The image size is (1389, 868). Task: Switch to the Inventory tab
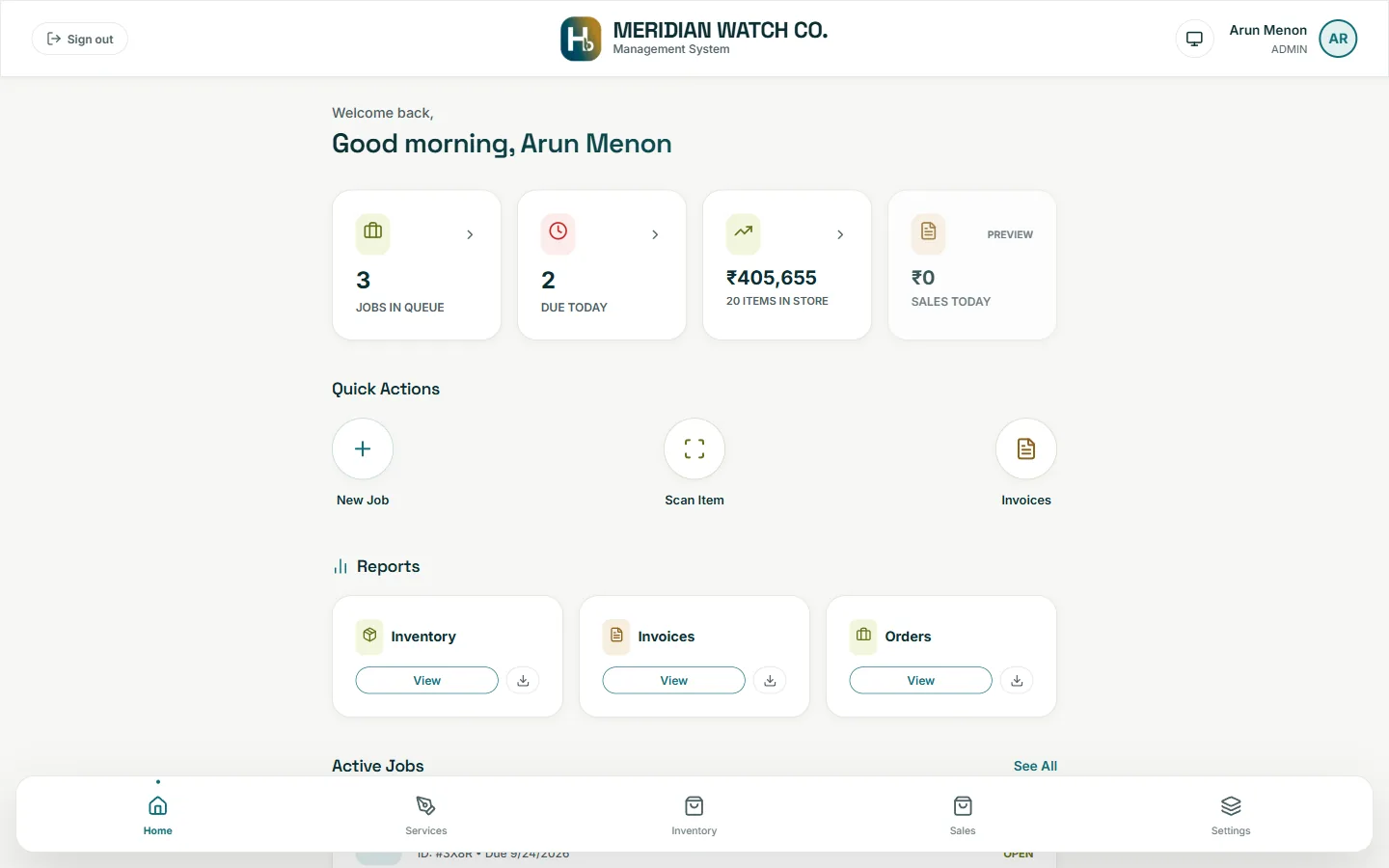tap(694, 815)
